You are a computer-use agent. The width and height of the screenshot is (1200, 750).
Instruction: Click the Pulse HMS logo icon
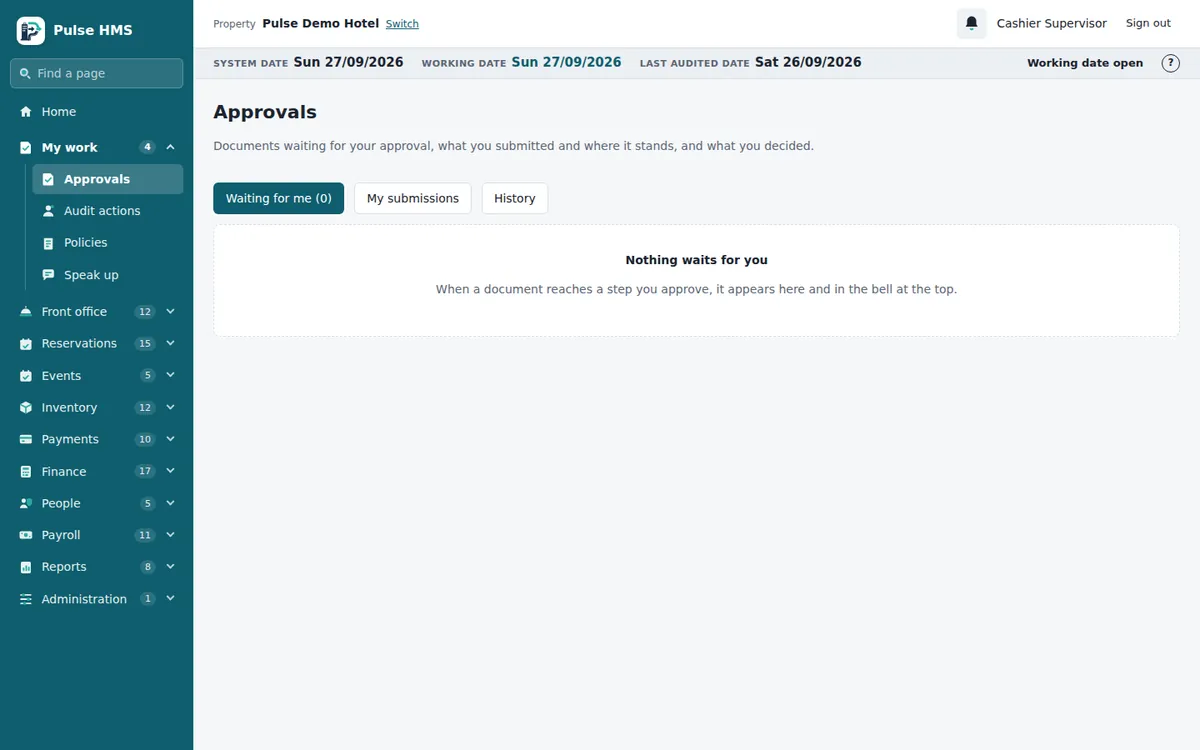pyautogui.click(x=31, y=30)
